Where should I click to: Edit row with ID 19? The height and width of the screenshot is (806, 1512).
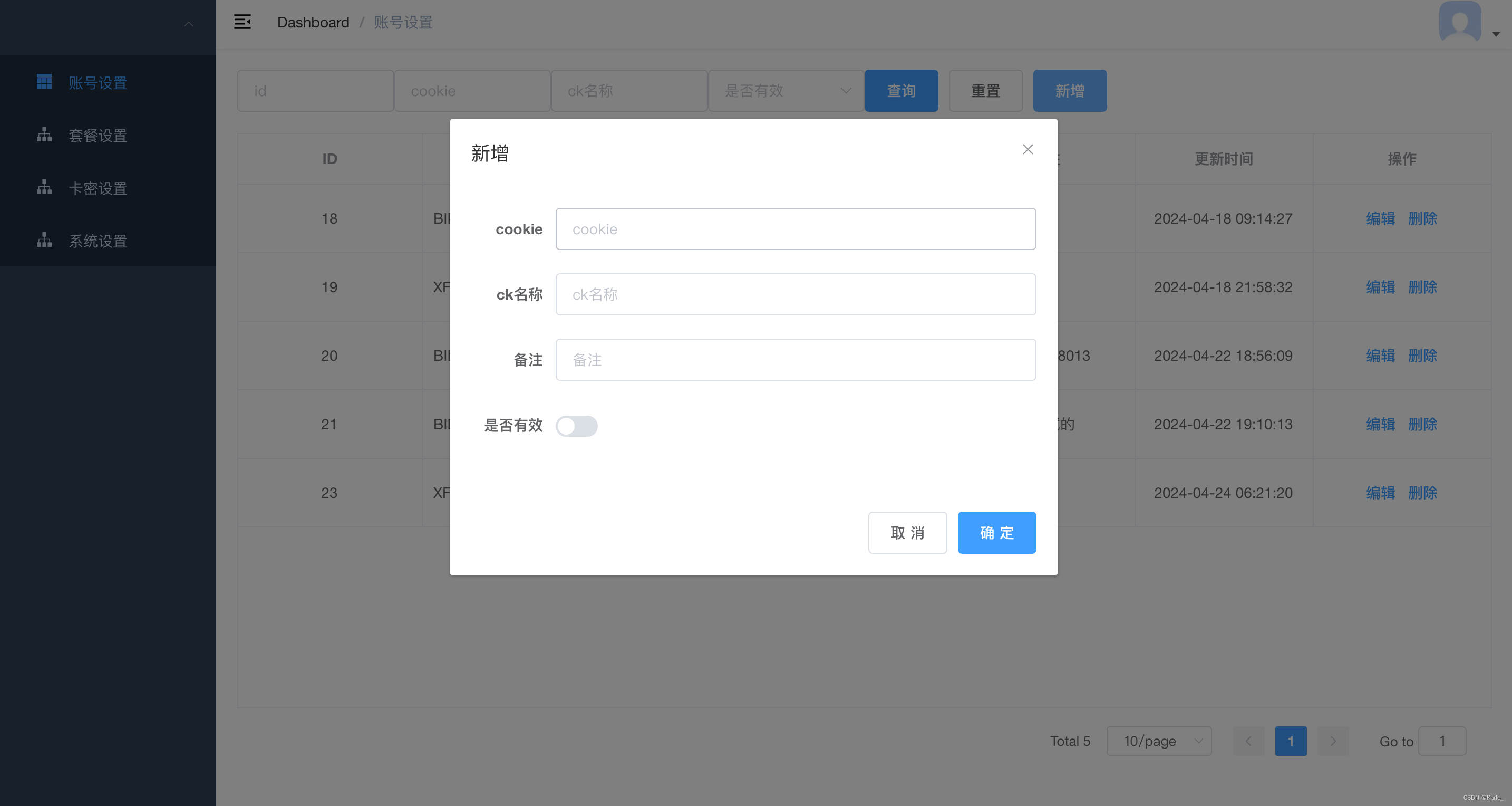(x=1380, y=287)
